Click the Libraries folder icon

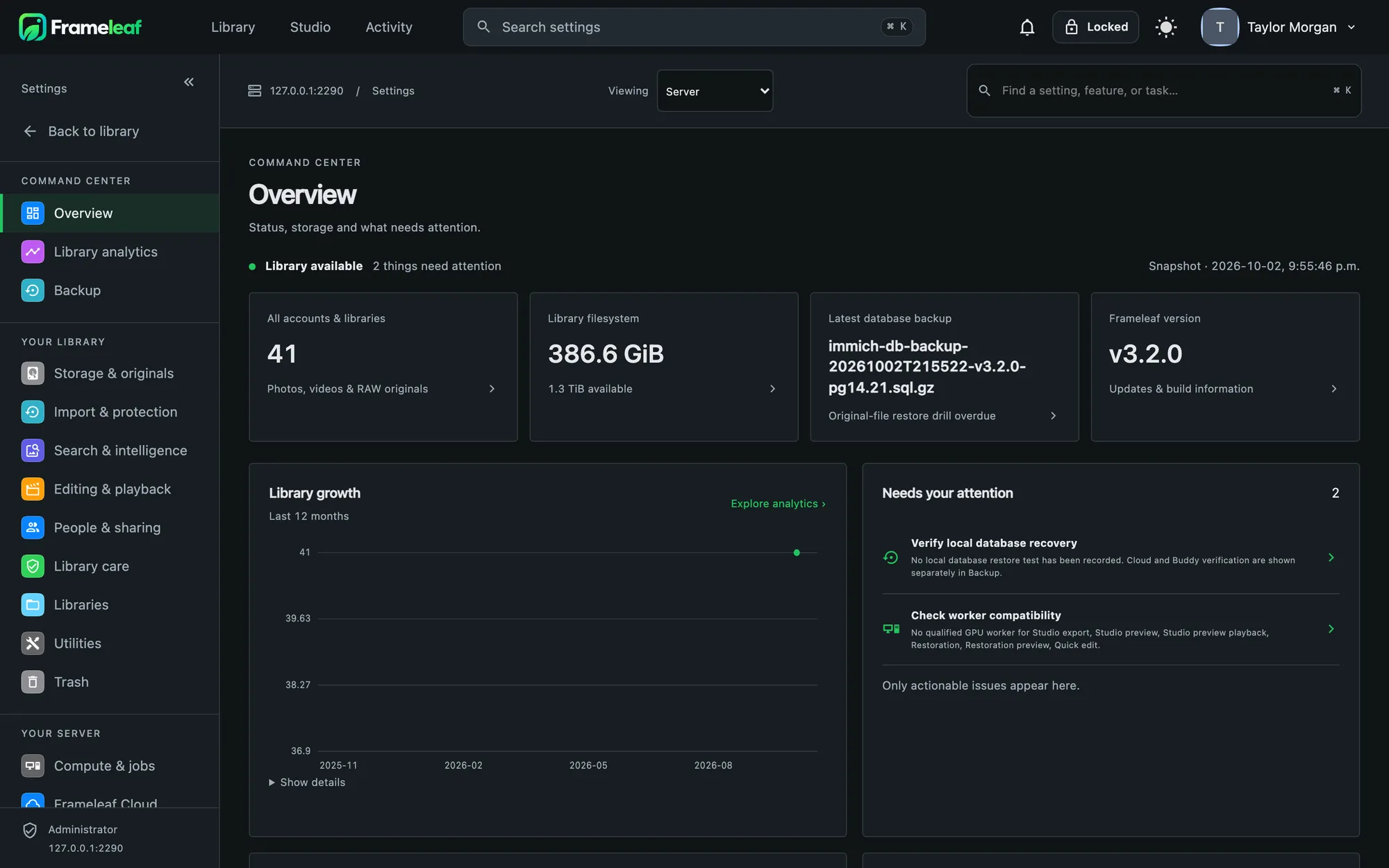(33, 605)
